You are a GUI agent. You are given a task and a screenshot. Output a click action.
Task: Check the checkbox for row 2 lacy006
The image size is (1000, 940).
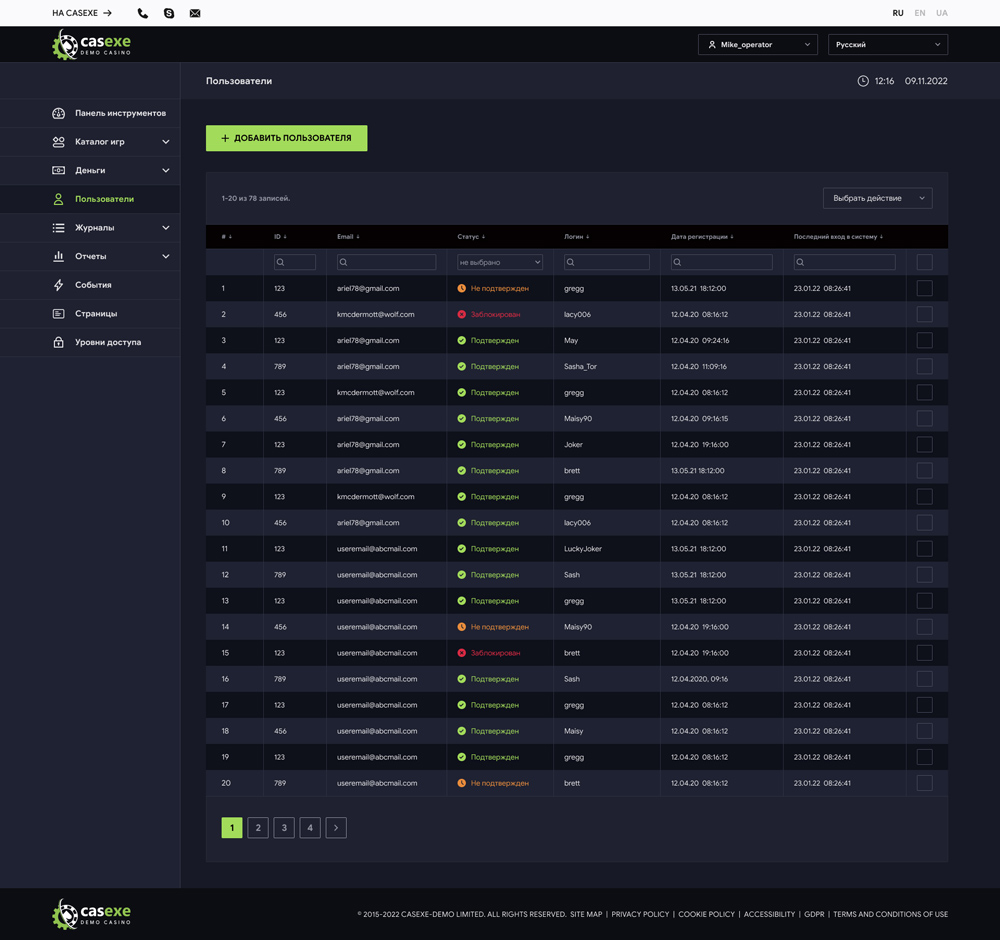pyautogui.click(x=925, y=314)
